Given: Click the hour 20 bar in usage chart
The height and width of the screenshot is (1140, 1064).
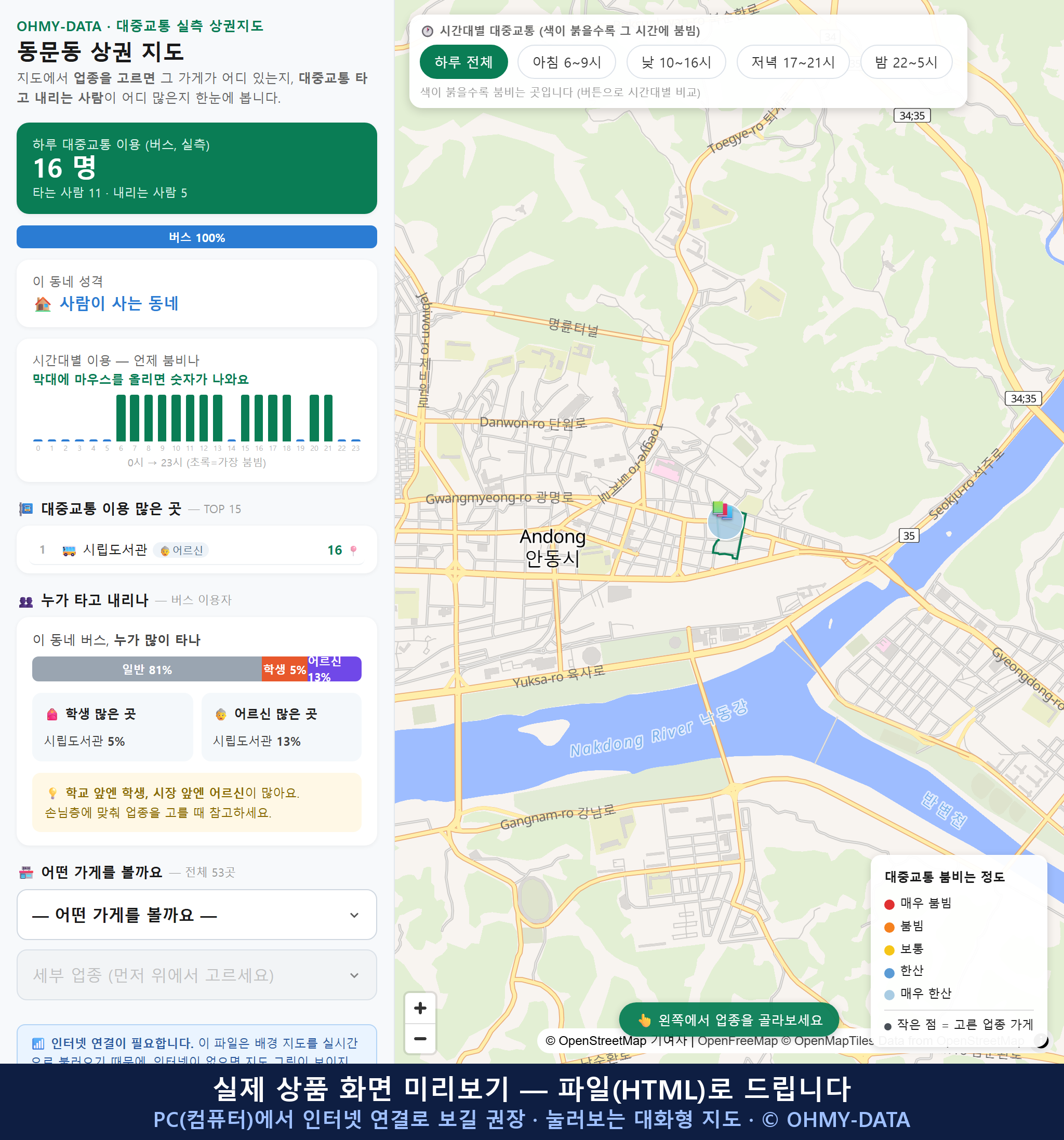Looking at the screenshot, I should point(314,418).
